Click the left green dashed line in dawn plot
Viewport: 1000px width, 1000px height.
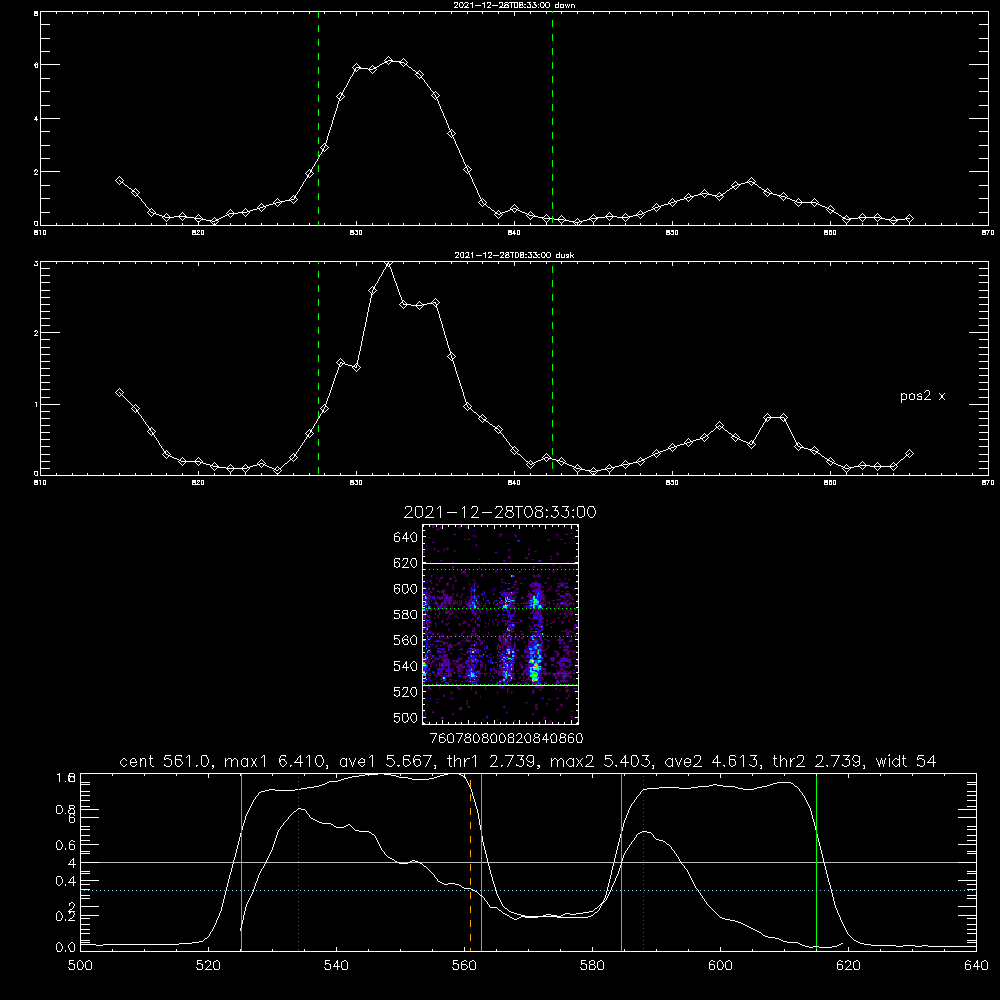coord(318,118)
